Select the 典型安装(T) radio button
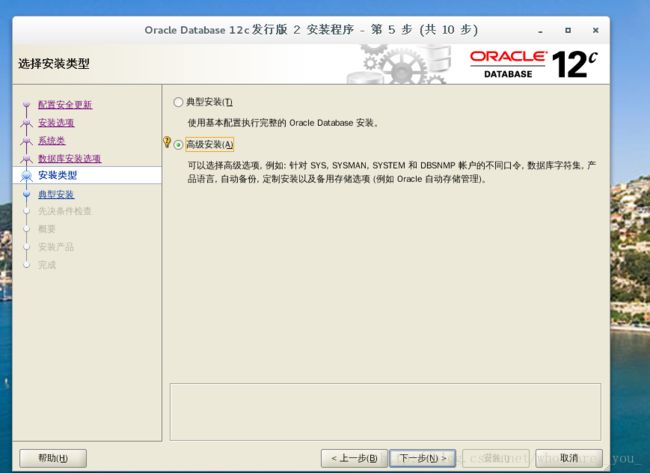Screen dimensions: 650x473 [x=178, y=102]
